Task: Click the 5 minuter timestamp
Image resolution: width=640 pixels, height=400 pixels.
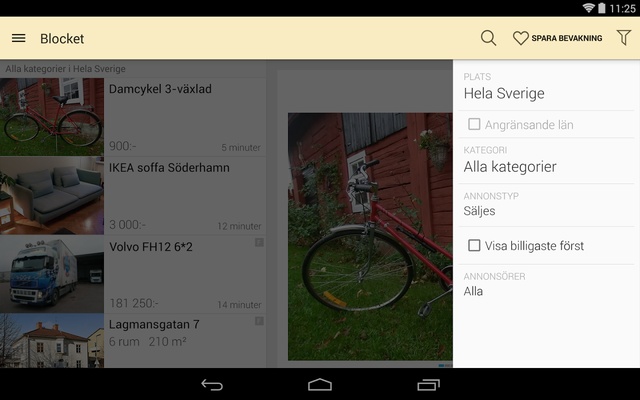Action: [x=241, y=147]
